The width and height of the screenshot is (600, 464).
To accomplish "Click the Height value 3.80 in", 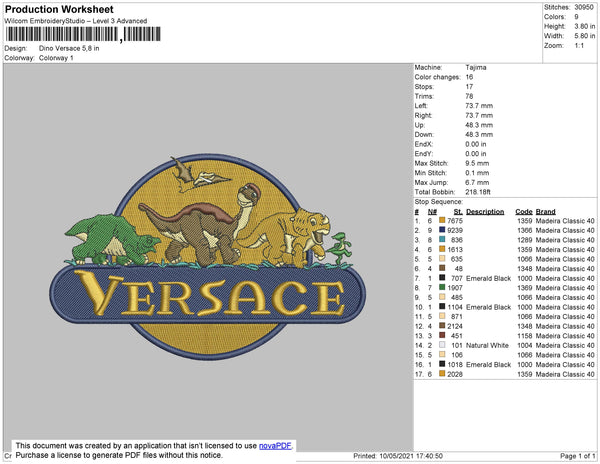I will tap(585, 26).
